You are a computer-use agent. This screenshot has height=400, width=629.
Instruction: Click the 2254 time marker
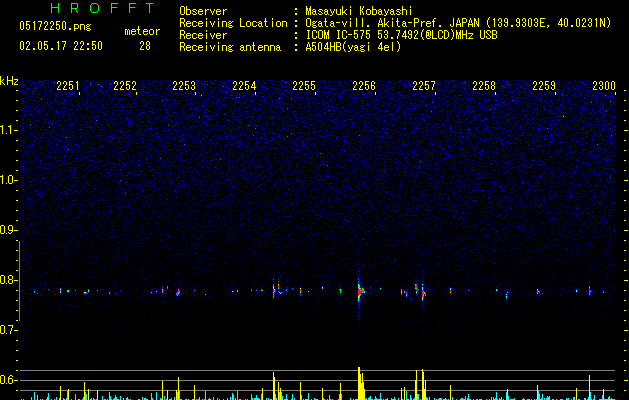(244, 86)
